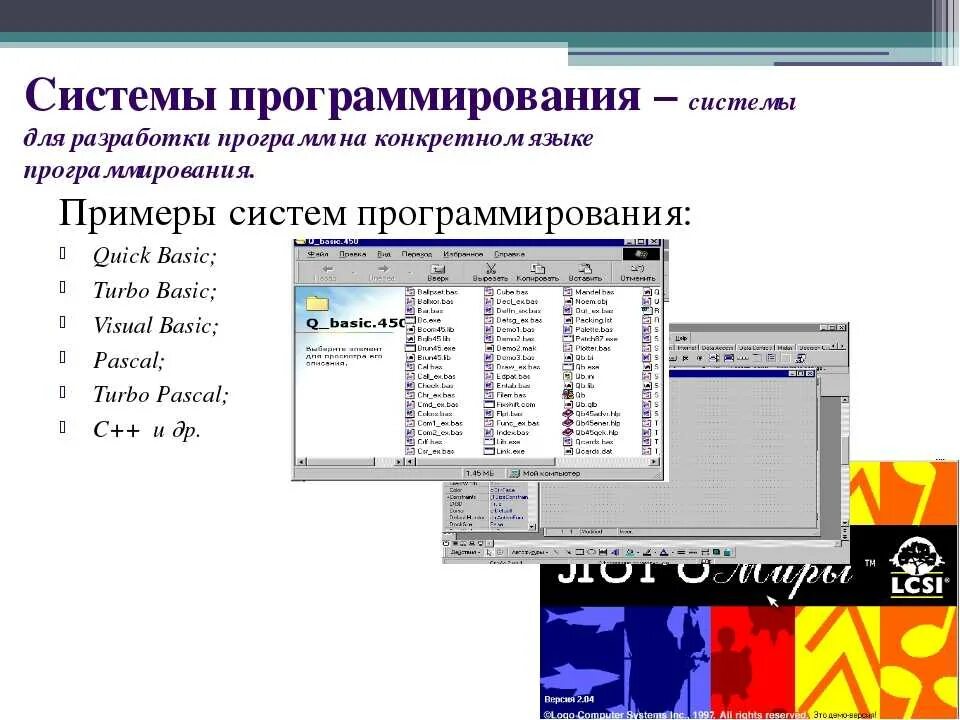The width and height of the screenshot is (960, 720).
Task: Click the left pane horizontal scrollbar
Action: [350, 461]
